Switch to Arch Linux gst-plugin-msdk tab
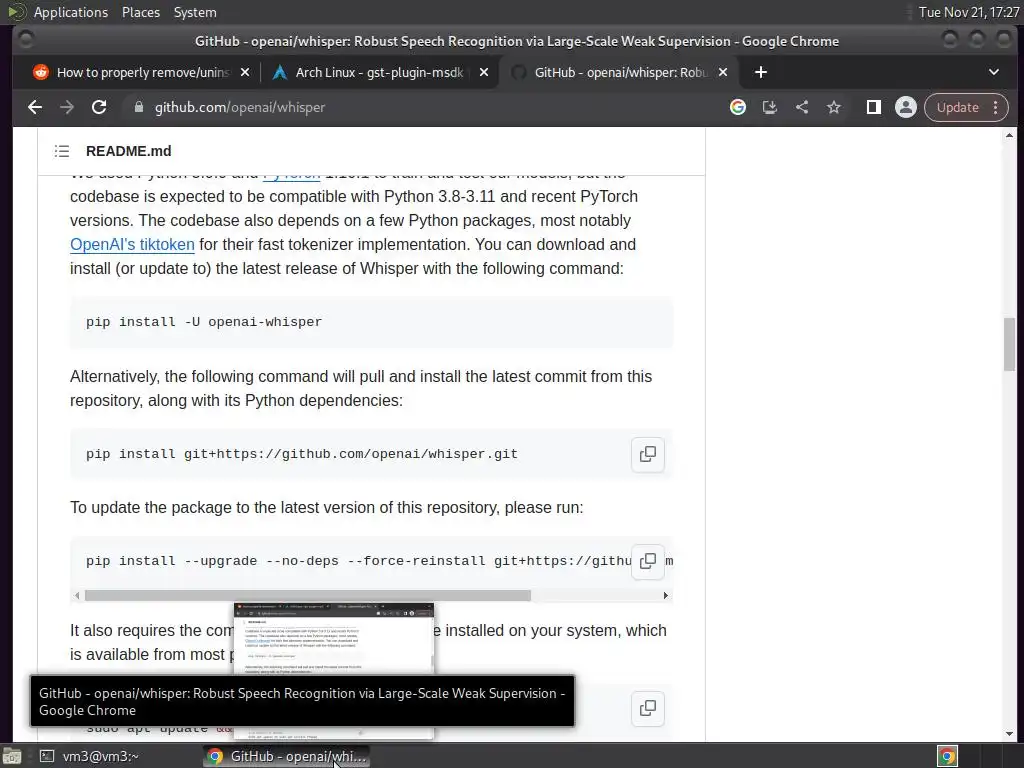The width and height of the screenshot is (1024, 768). [379, 72]
